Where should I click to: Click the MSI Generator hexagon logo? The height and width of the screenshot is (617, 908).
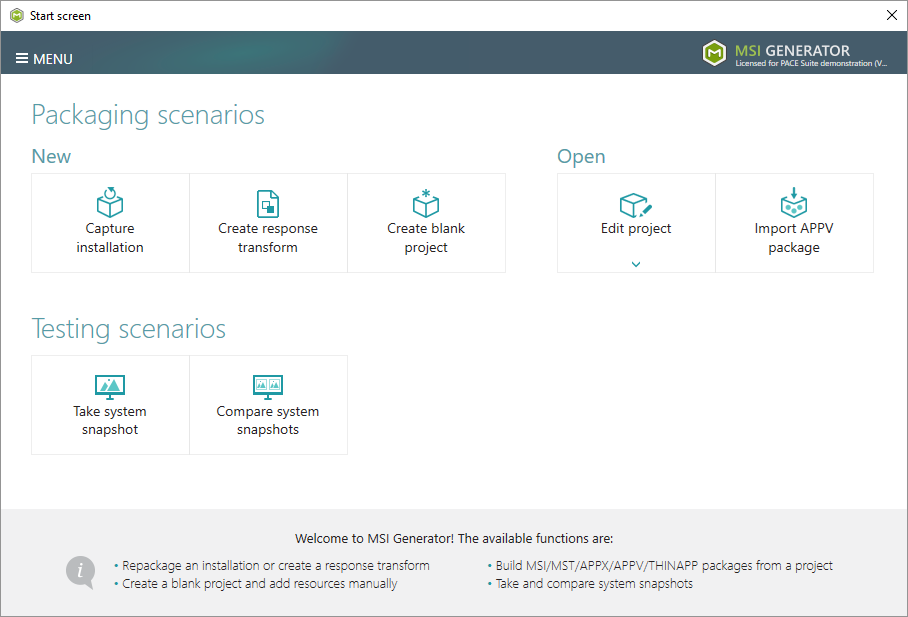(x=714, y=53)
